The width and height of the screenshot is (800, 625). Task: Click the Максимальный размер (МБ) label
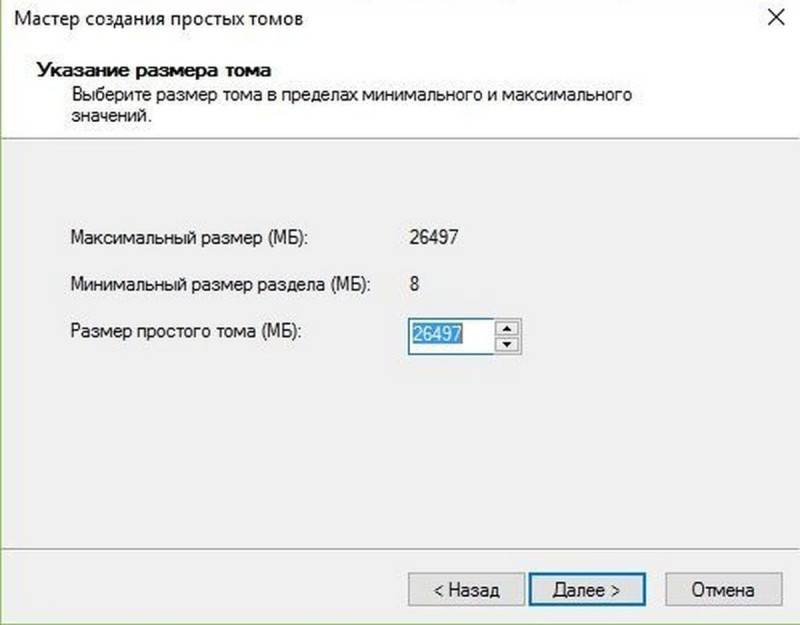[x=189, y=238]
